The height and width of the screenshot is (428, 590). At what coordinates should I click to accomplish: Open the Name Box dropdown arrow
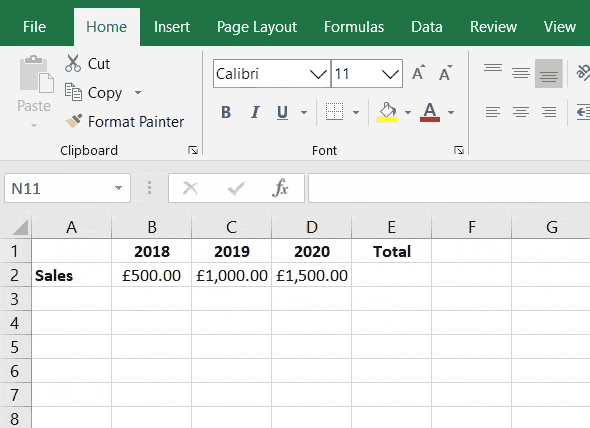point(119,188)
